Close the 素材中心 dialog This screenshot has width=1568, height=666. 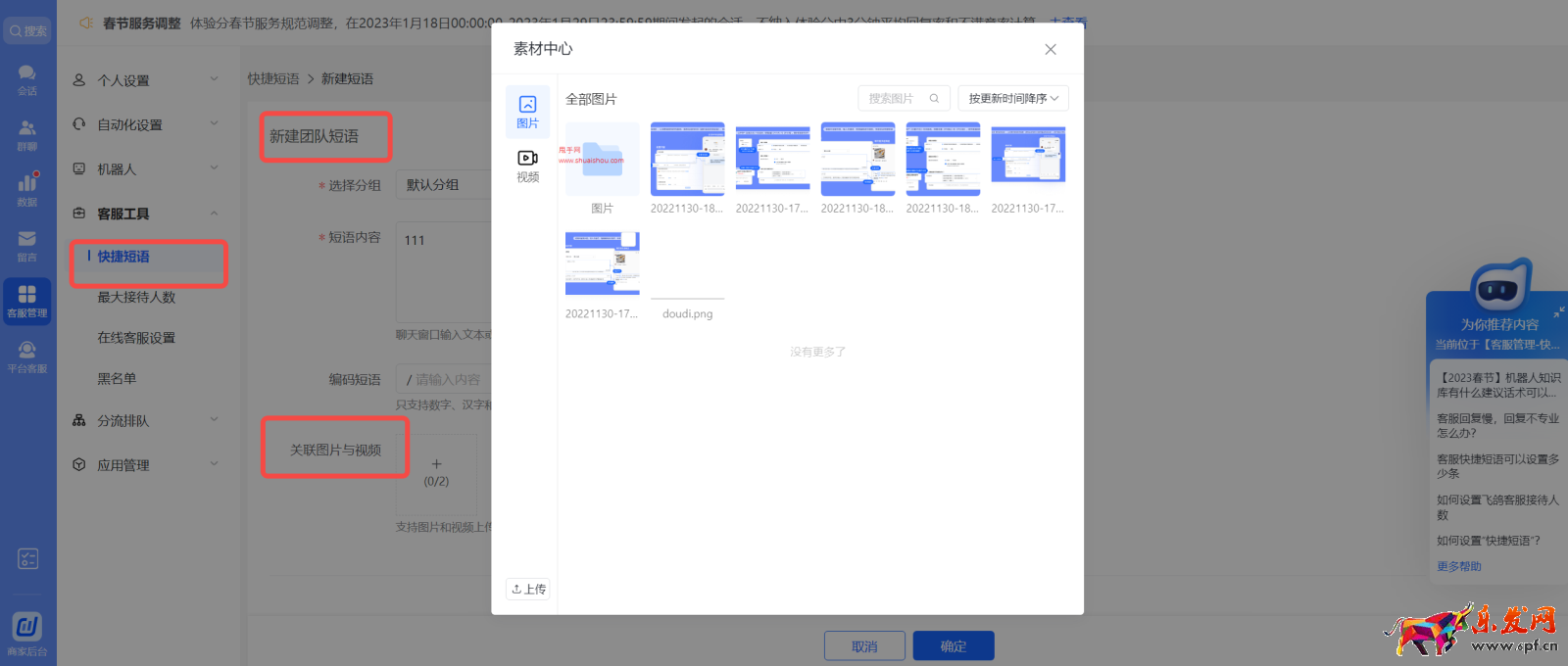point(1050,49)
